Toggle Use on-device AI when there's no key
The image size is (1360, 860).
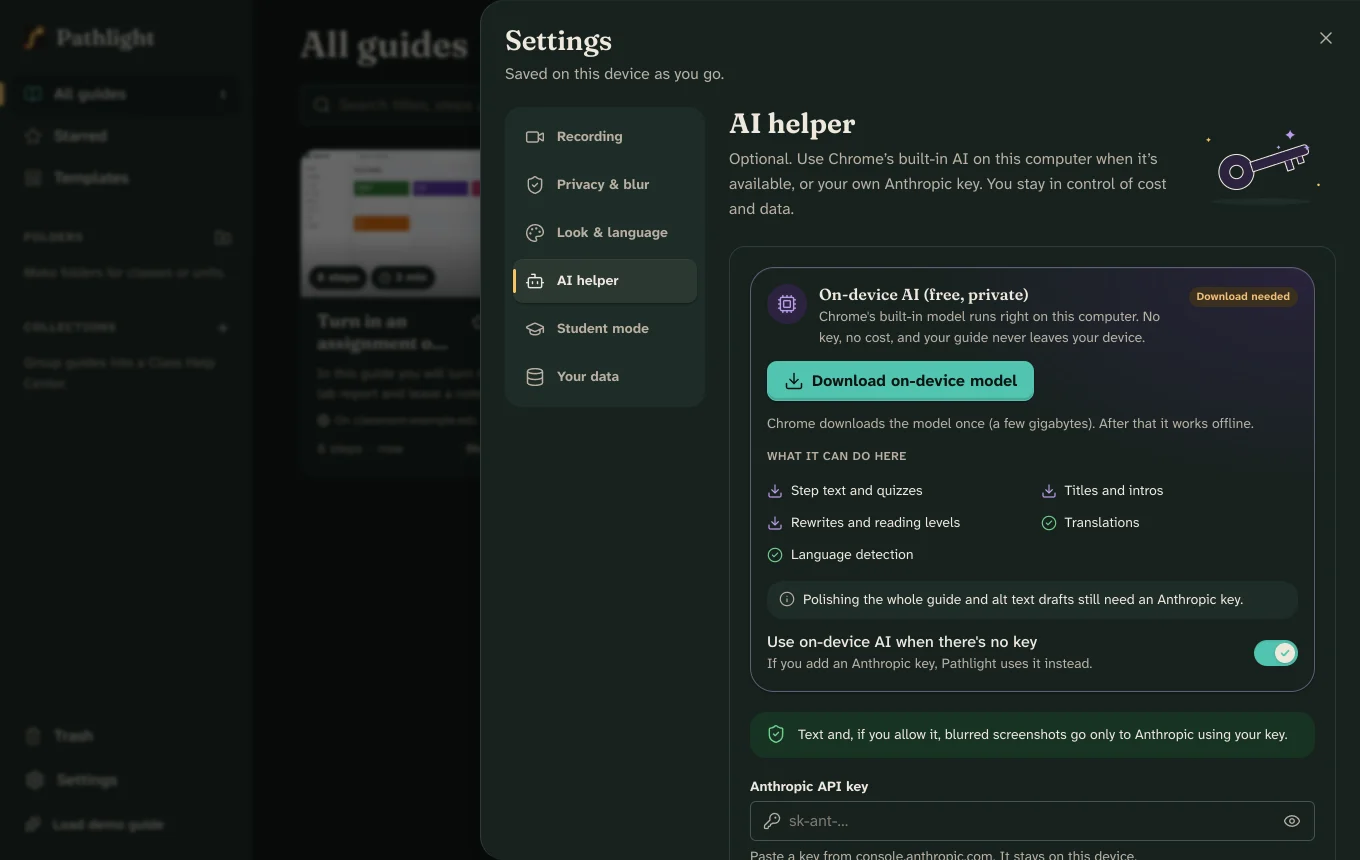1276,653
